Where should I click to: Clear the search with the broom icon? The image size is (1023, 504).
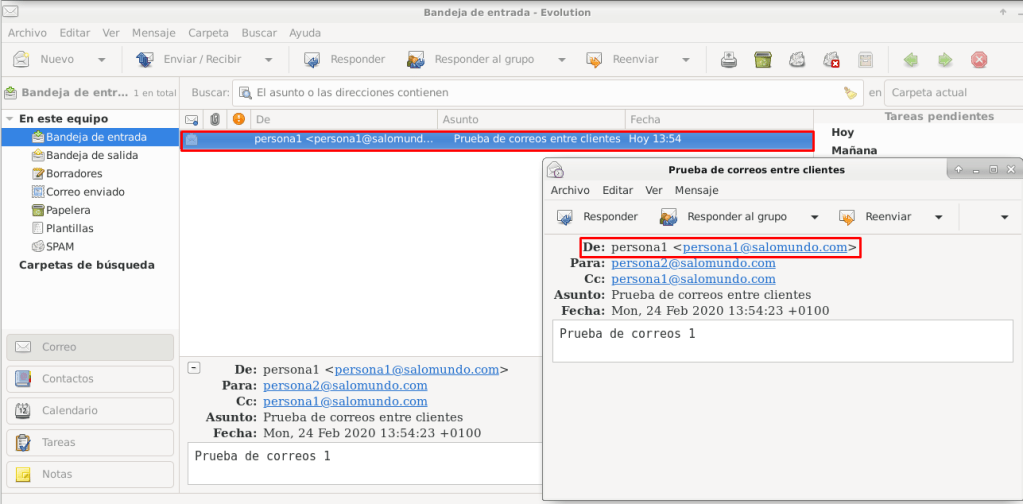[x=850, y=93]
